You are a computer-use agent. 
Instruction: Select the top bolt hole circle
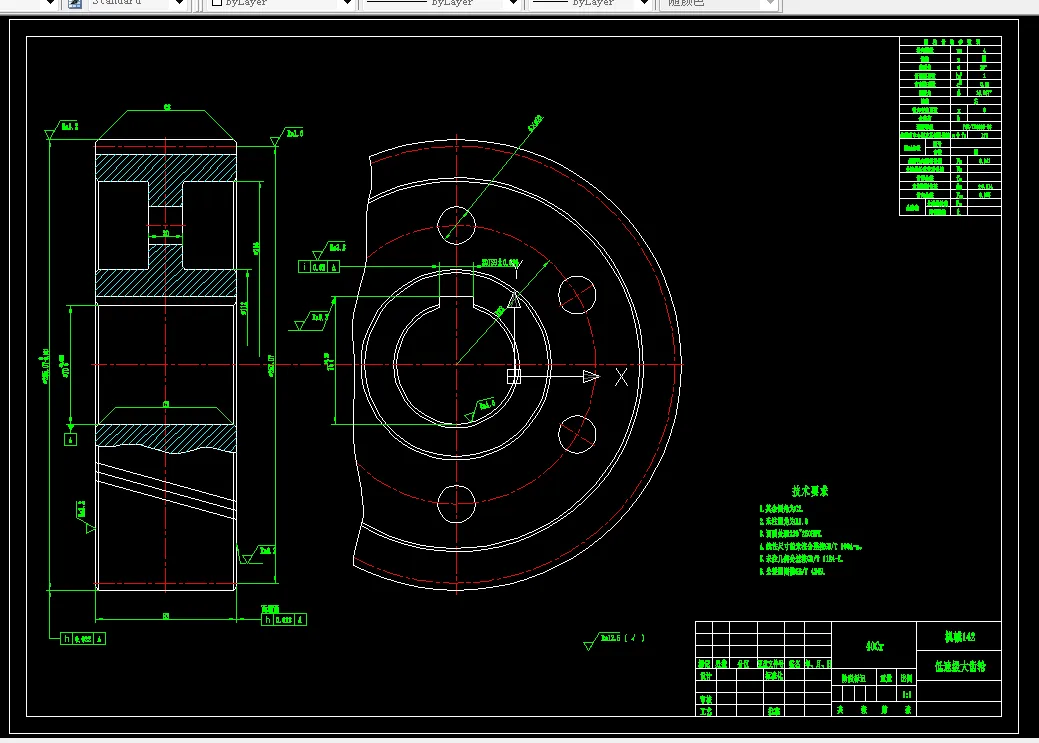(x=456, y=225)
